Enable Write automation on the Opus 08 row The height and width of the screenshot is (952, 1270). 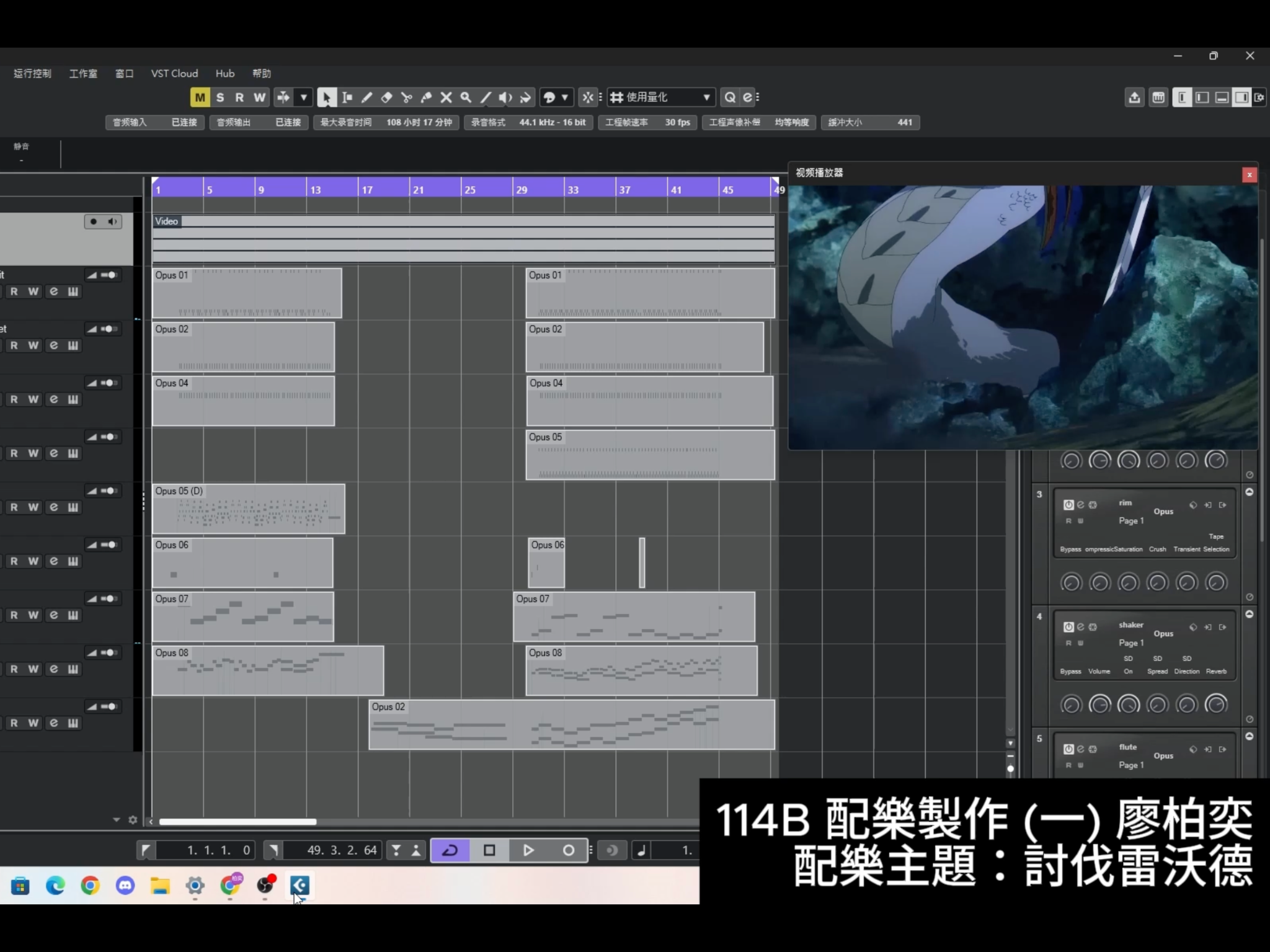click(33, 669)
